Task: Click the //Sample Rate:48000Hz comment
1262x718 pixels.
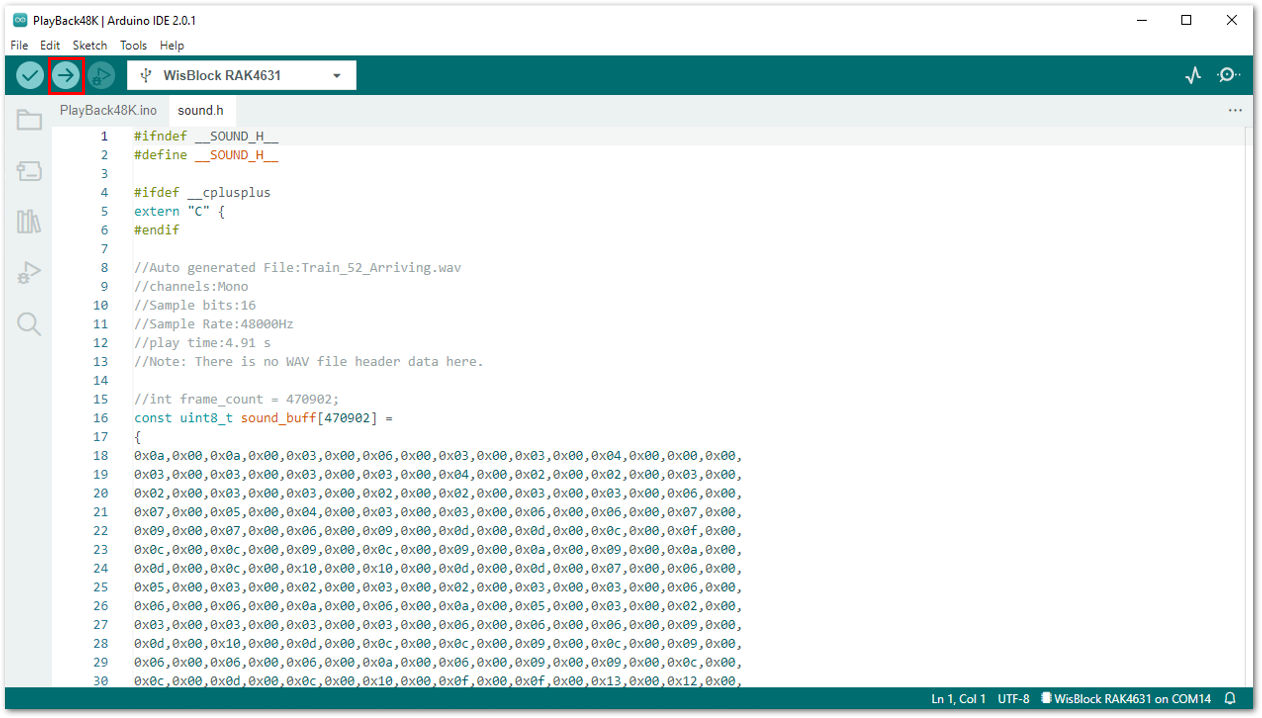Action: (x=214, y=324)
